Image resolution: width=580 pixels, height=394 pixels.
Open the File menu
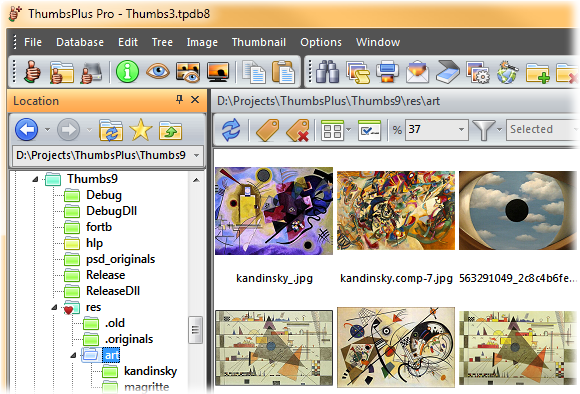(x=33, y=42)
